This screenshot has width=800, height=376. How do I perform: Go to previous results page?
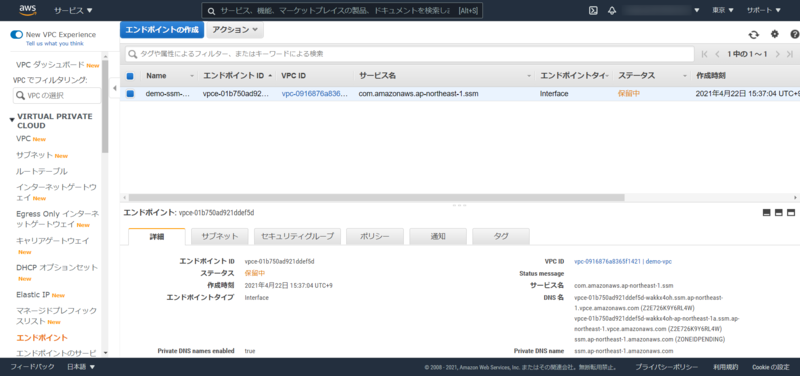tap(717, 54)
